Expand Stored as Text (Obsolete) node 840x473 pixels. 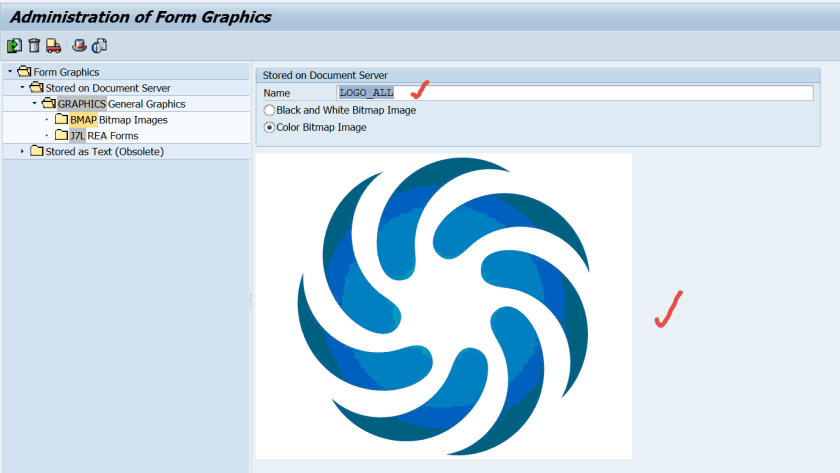click(22, 151)
